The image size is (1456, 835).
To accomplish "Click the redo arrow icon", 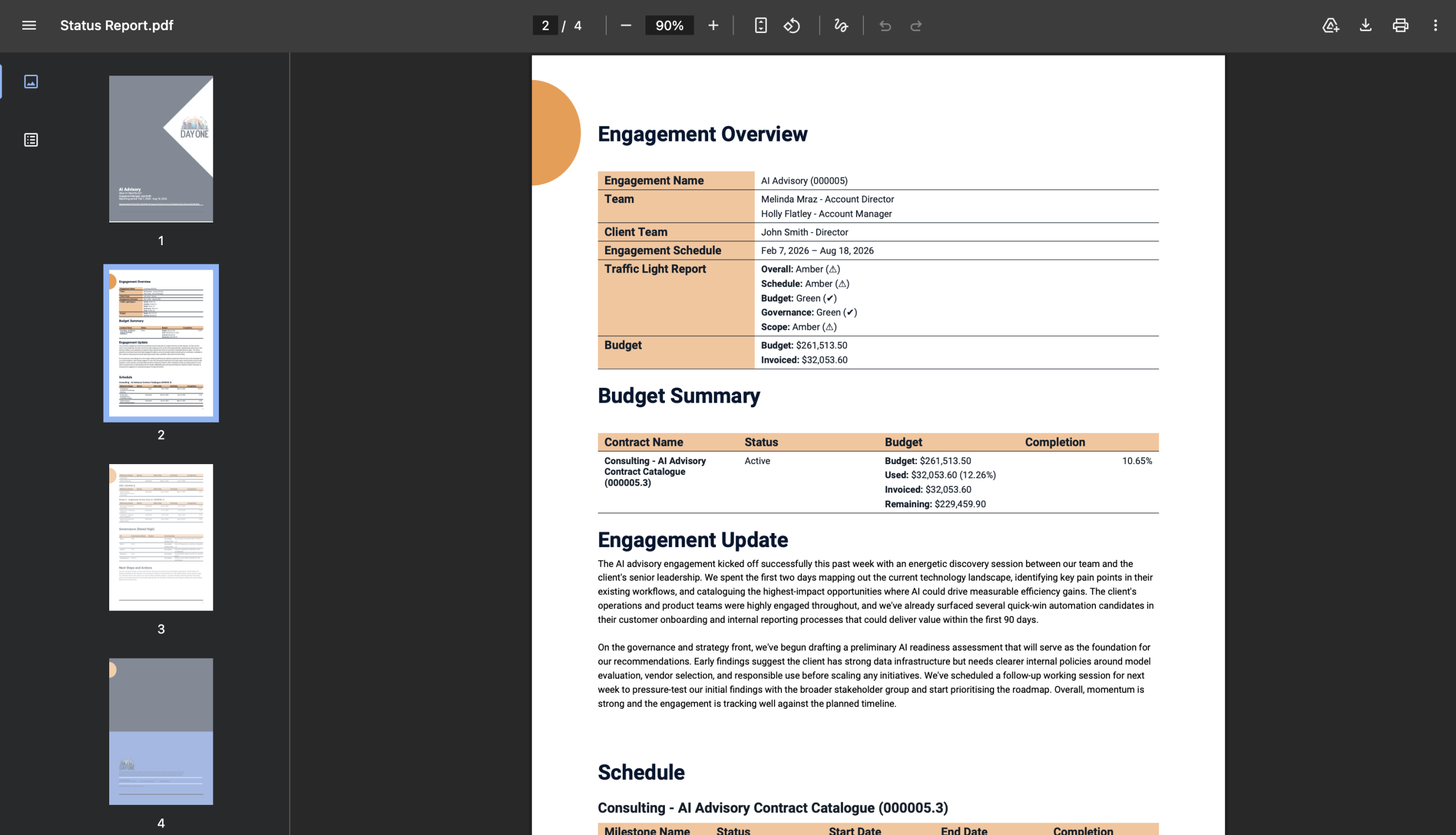I will click(916, 25).
